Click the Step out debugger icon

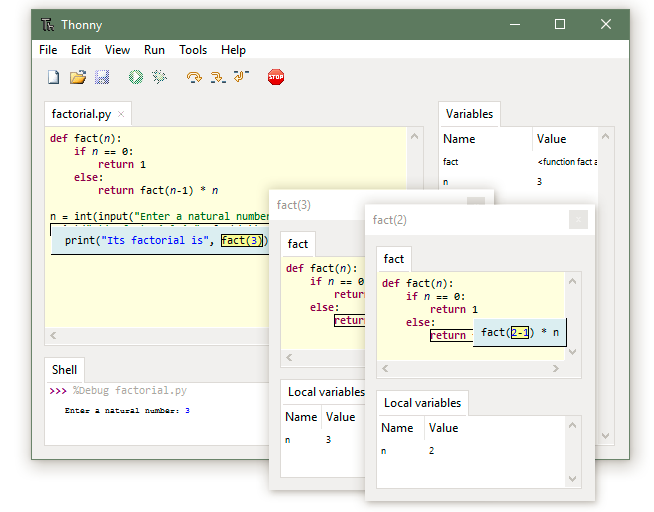[x=240, y=77]
